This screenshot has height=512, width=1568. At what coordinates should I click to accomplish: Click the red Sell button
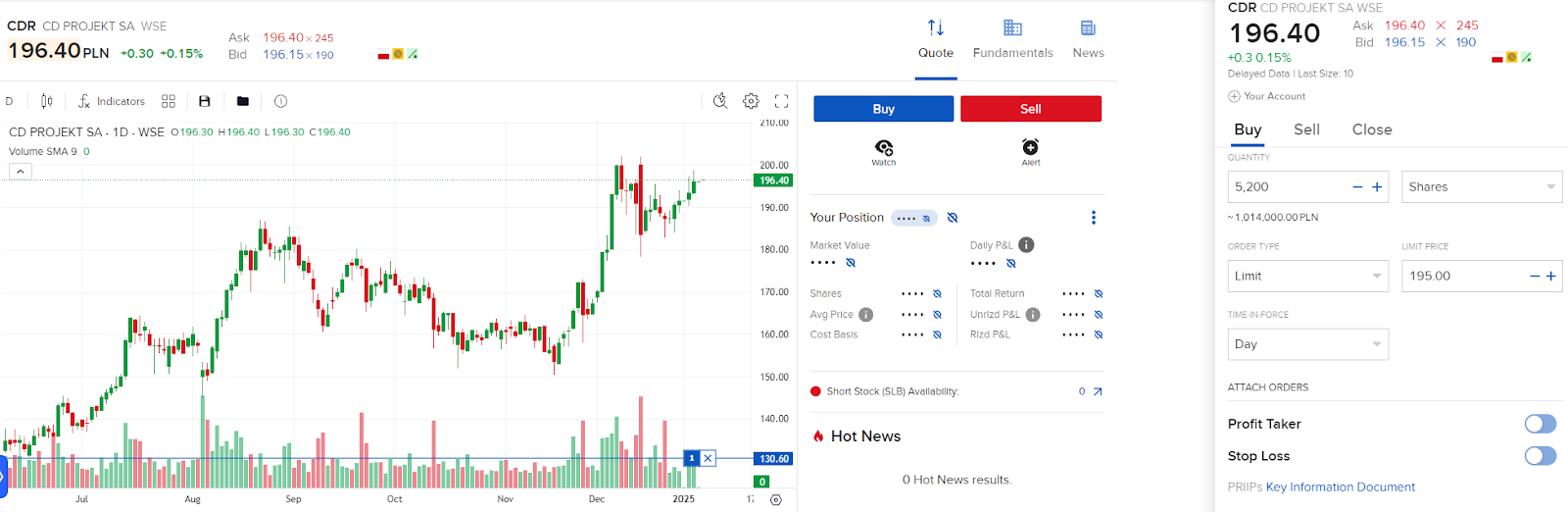pyautogui.click(x=1031, y=109)
